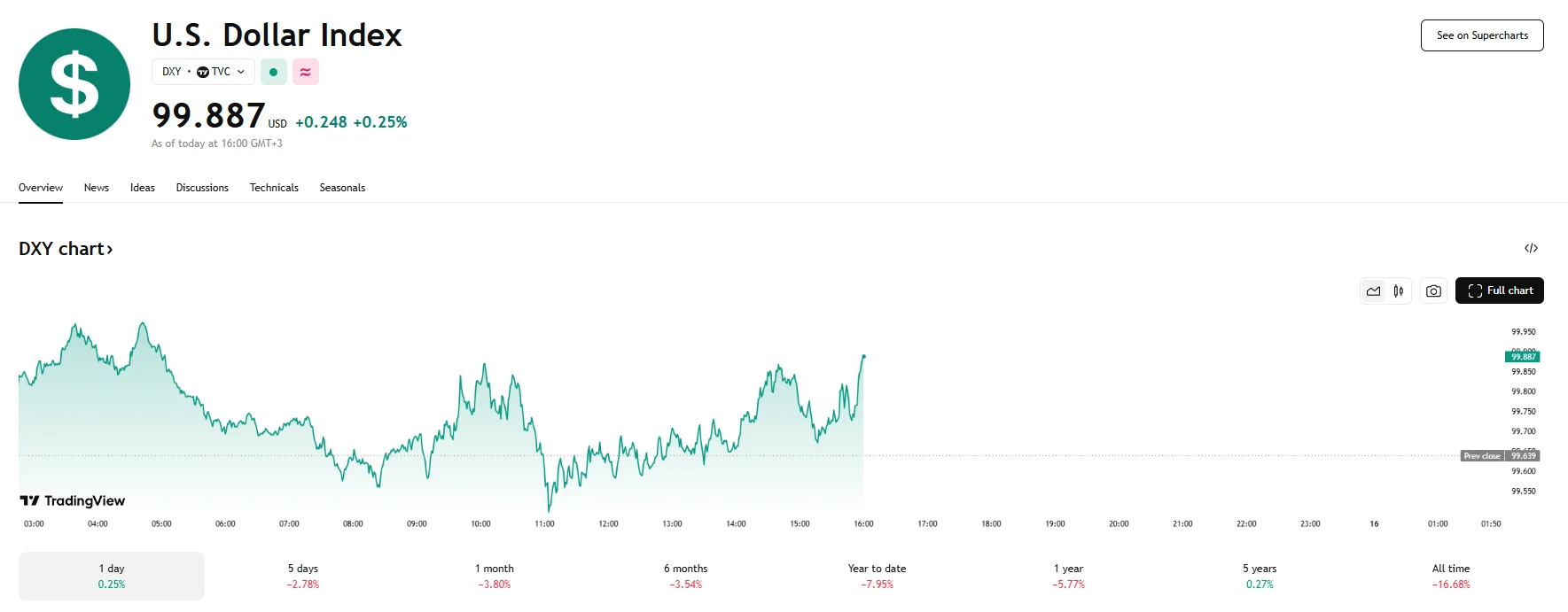Switch chart to area line style
This screenshot has width=1568, height=612.
(x=1374, y=291)
